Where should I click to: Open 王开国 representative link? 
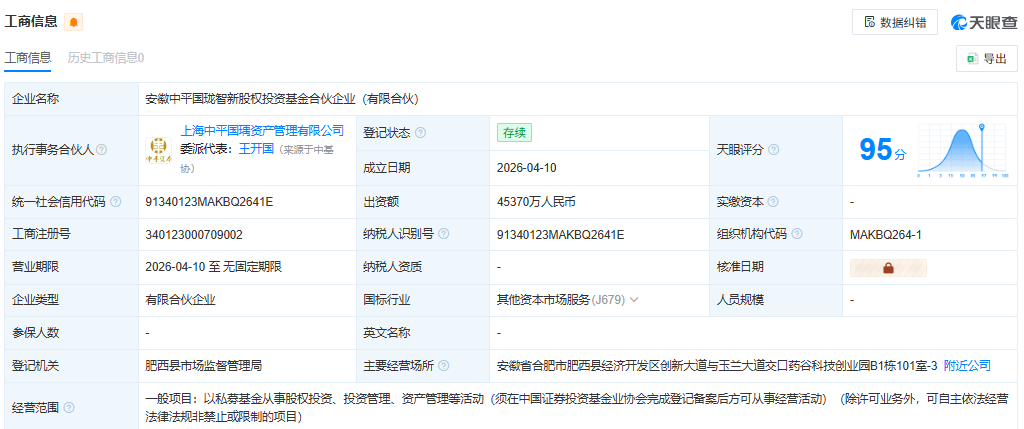pos(254,150)
